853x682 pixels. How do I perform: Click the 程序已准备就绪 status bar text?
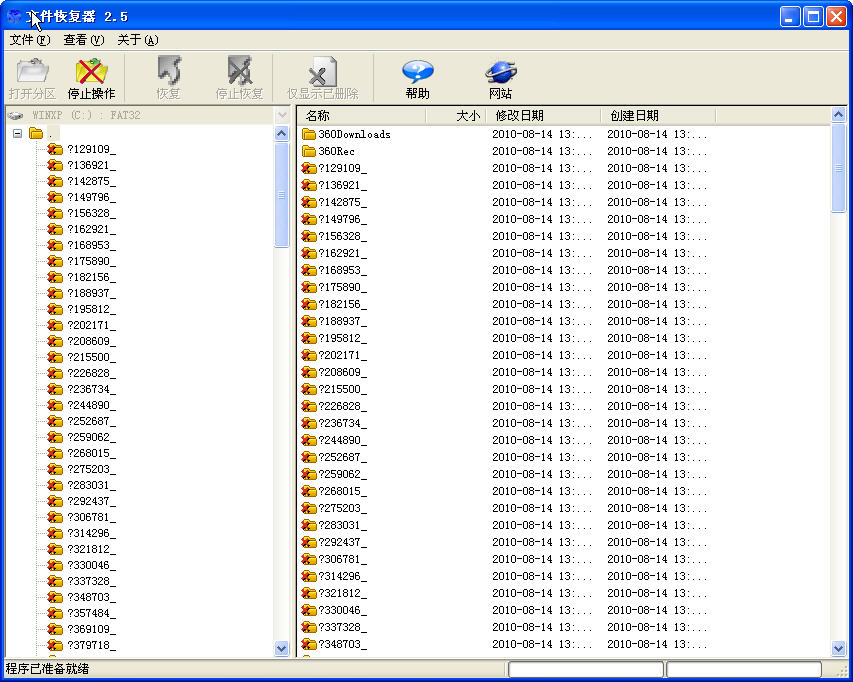pyautogui.click(x=47, y=668)
